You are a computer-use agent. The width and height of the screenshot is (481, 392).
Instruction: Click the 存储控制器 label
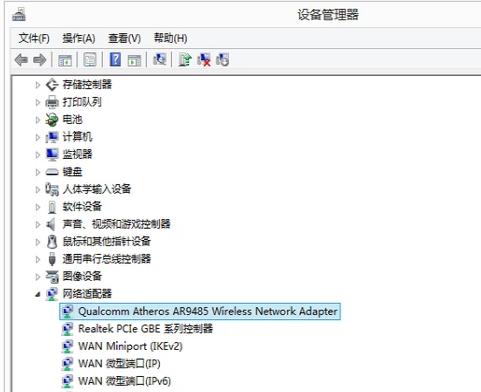[x=87, y=85]
